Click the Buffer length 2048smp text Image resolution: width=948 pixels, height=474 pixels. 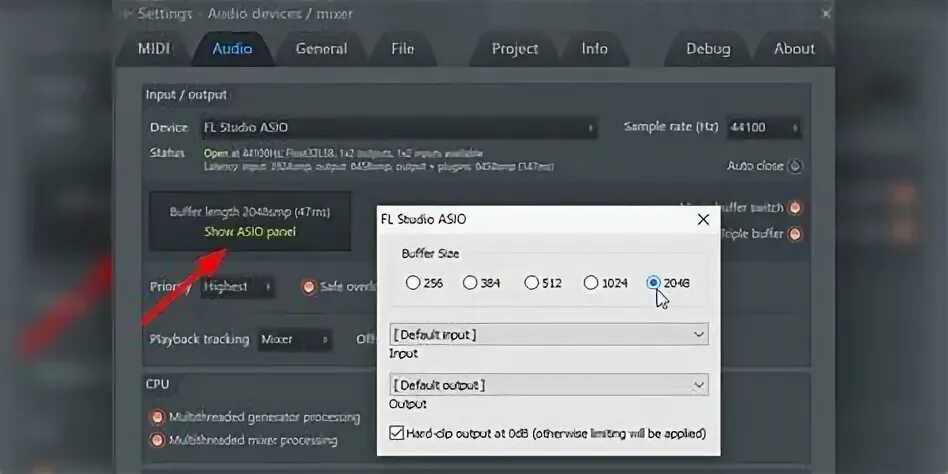click(x=250, y=212)
